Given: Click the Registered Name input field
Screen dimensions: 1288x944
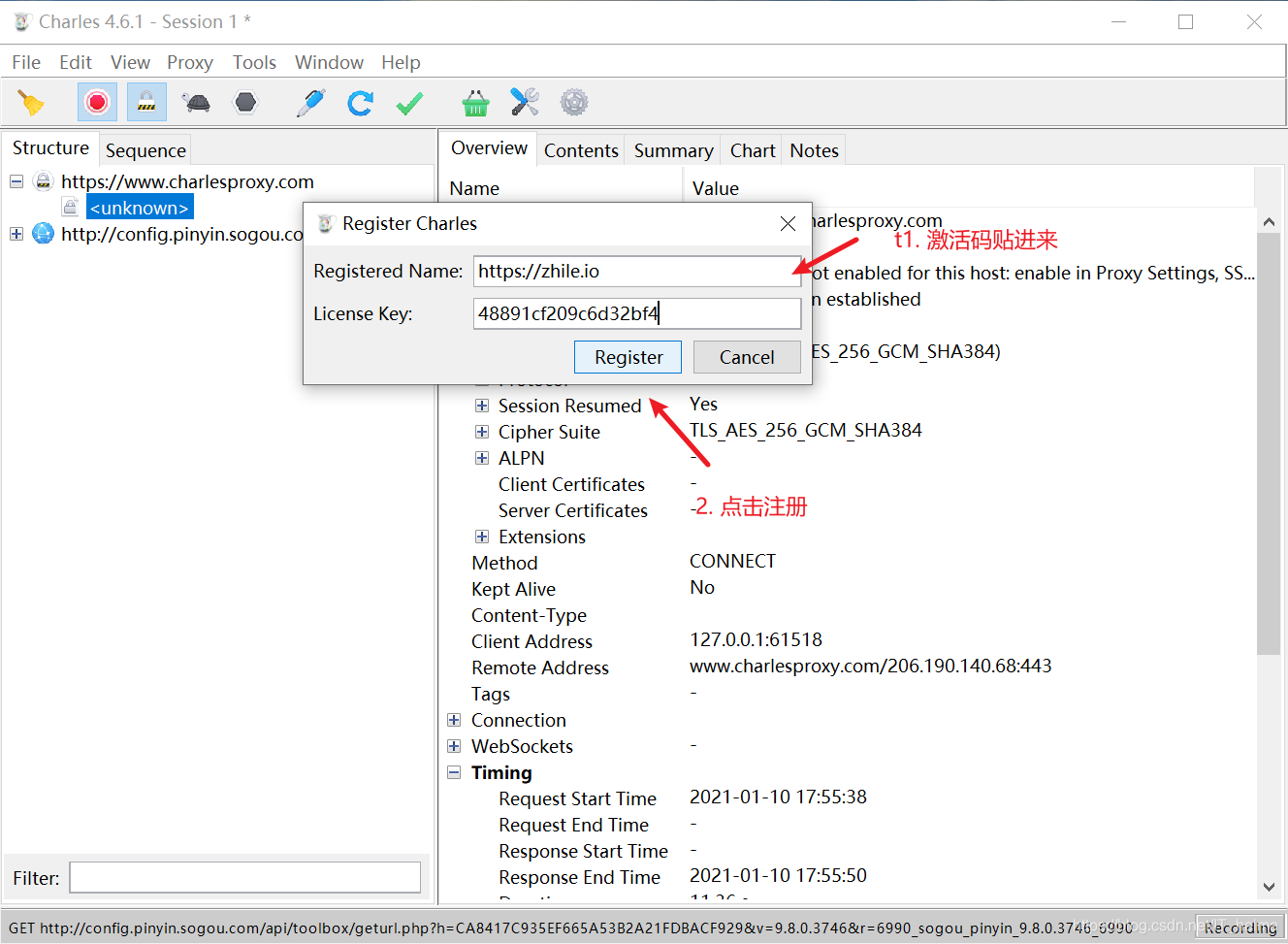Looking at the screenshot, I should (637, 271).
